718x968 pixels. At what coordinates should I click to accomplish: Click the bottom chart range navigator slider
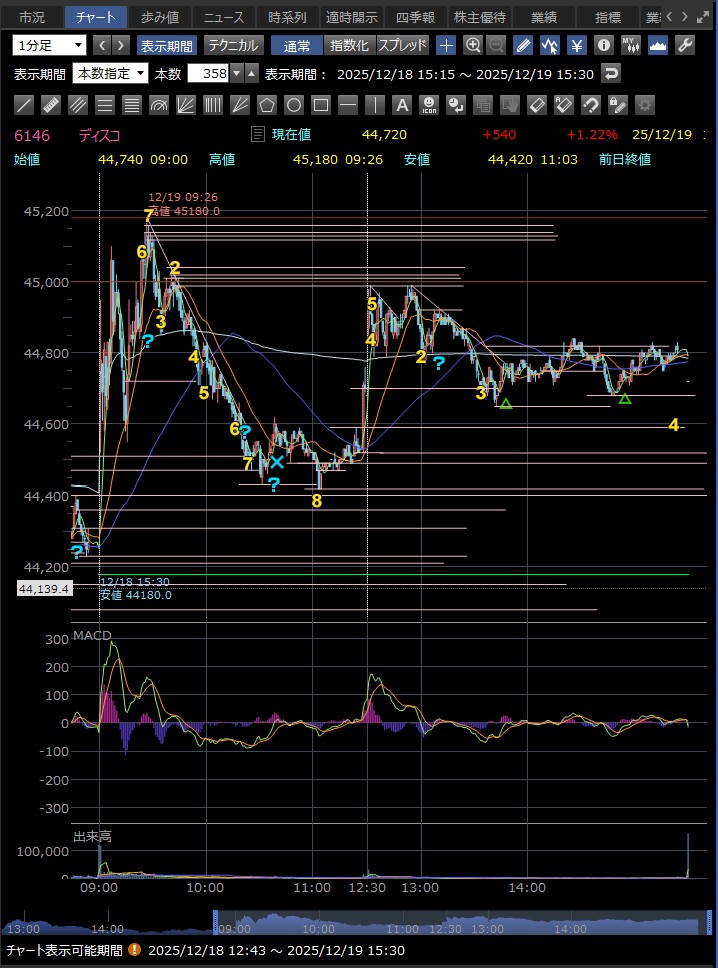click(455, 926)
